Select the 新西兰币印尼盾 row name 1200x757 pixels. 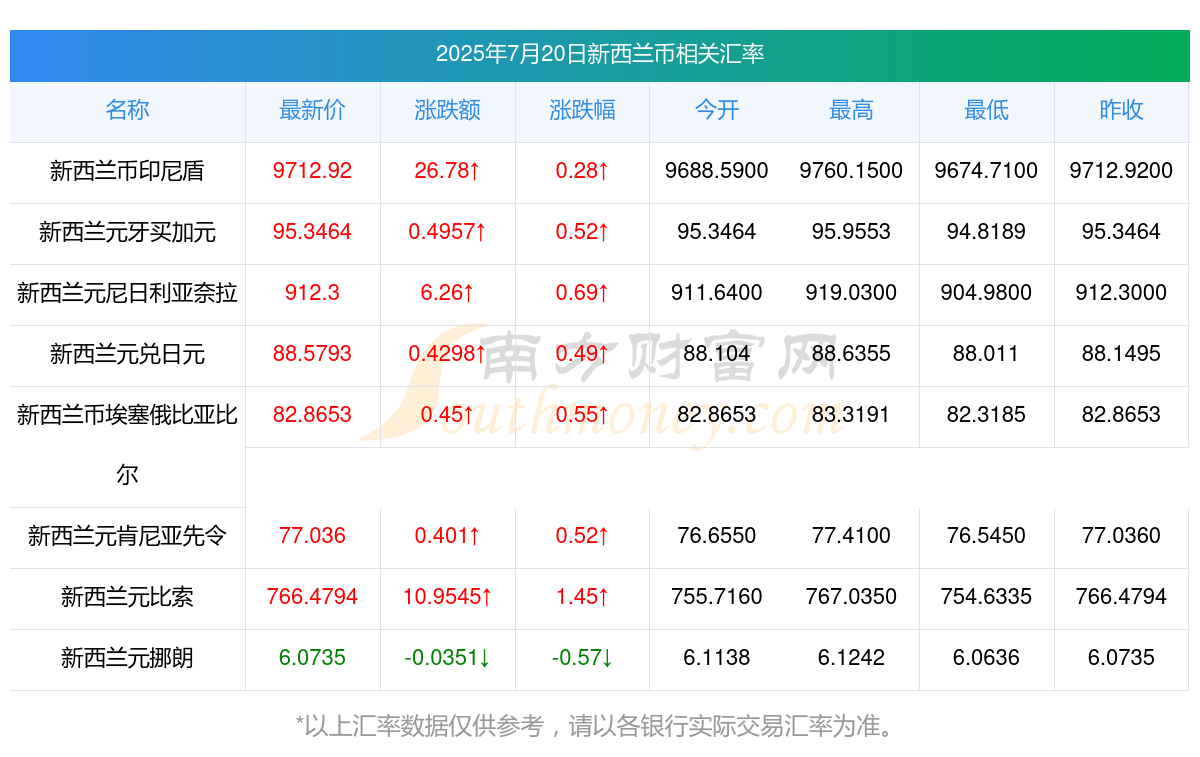pos(127,171)
